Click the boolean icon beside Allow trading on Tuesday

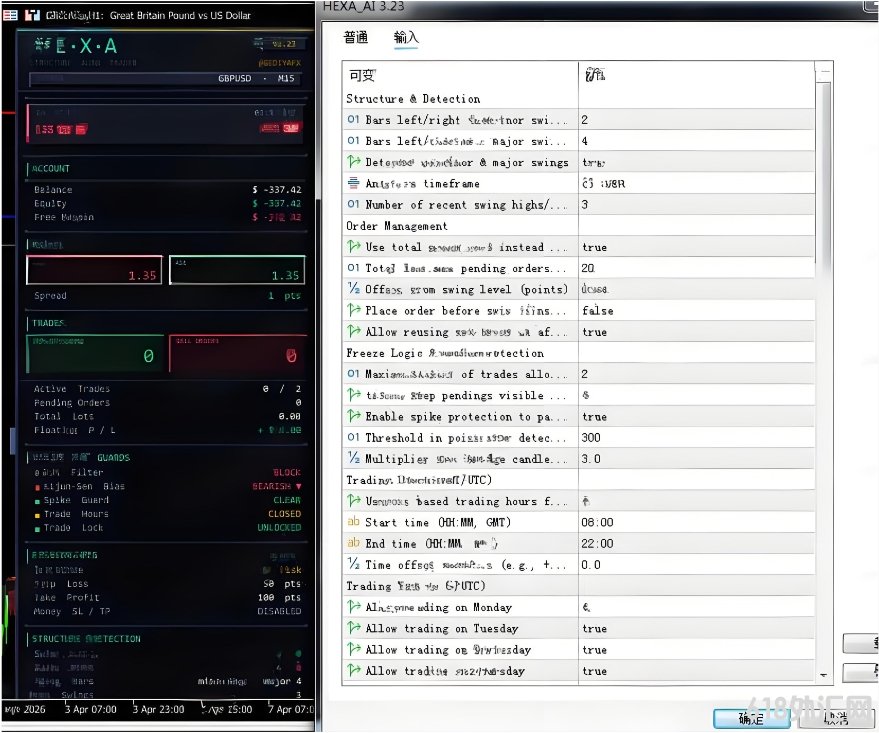click(x=353, y=628)
